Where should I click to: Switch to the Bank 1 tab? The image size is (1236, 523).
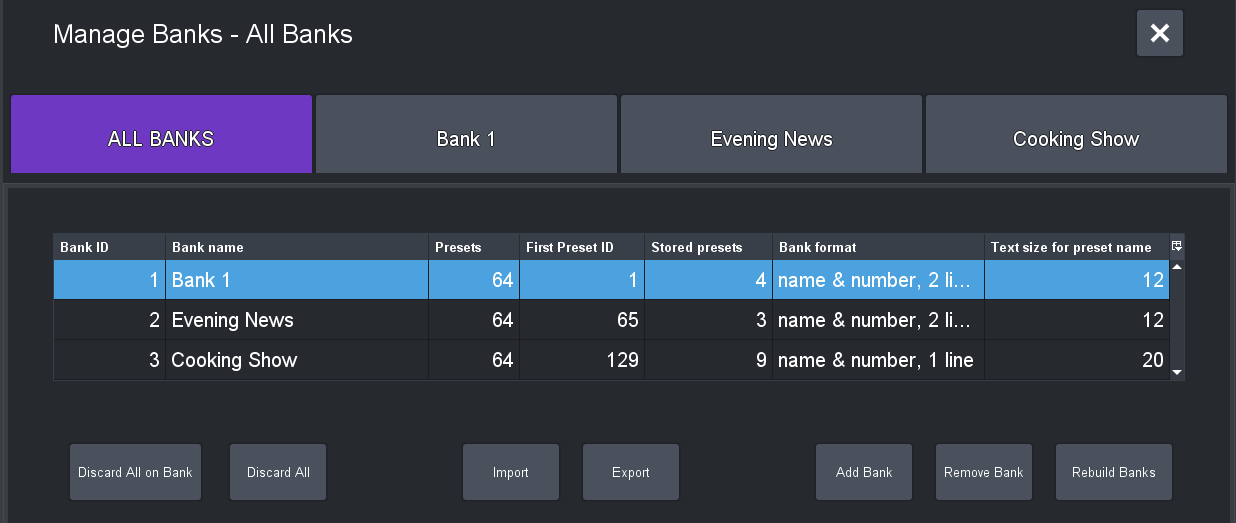466,135
